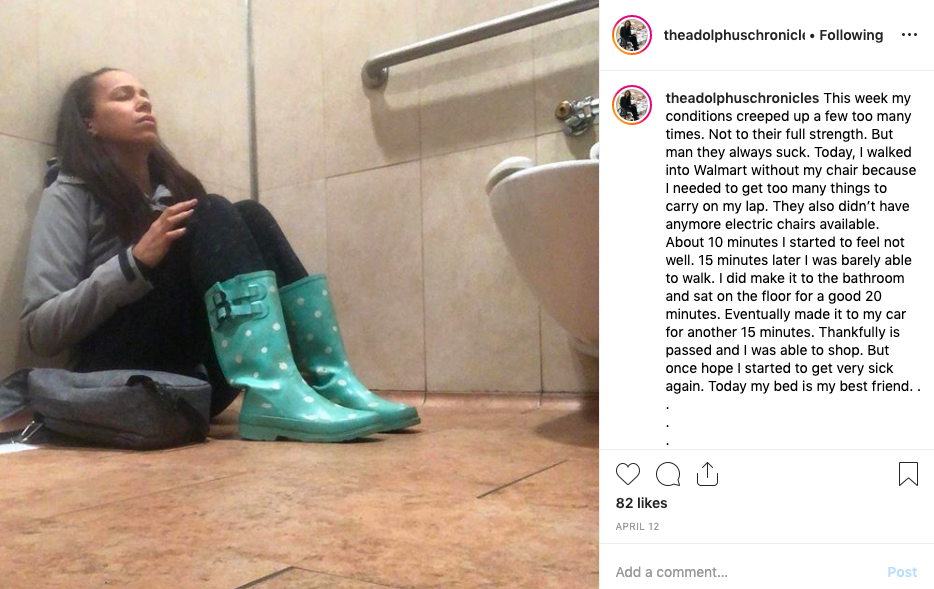Open the APRIL 12 post date link

(x=637, y=526)
